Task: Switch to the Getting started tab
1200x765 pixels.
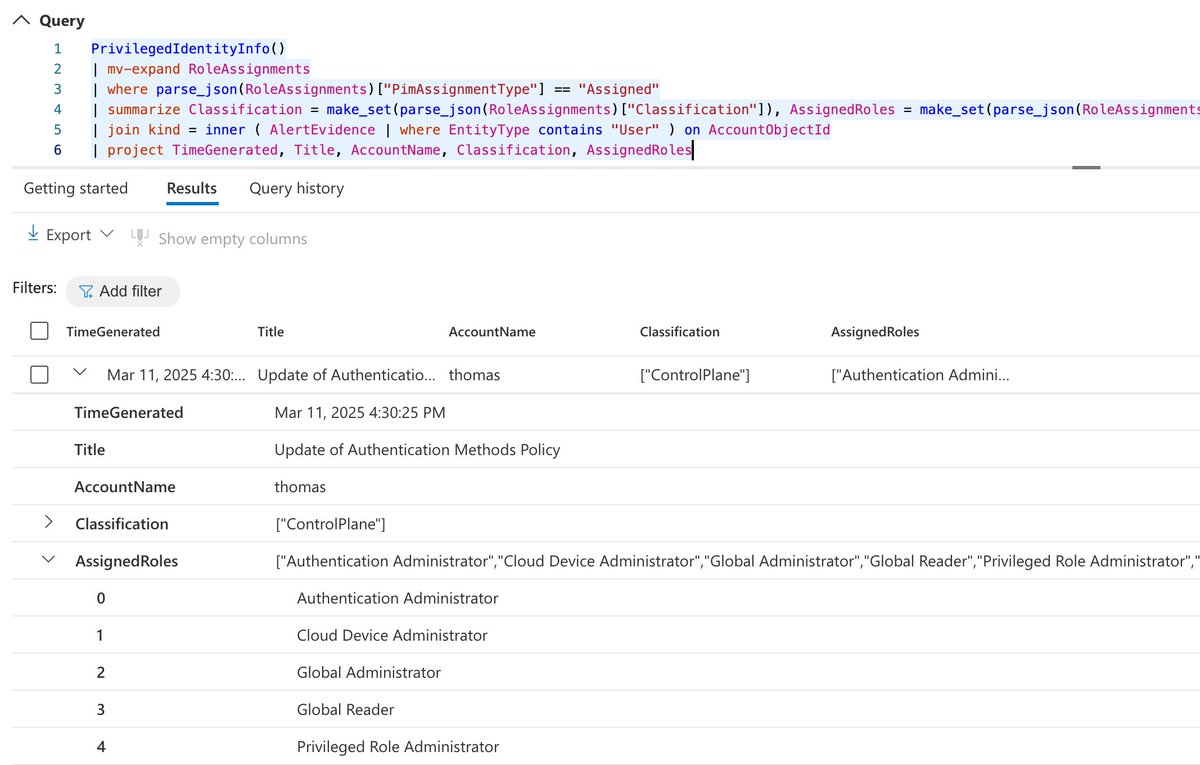Action: point(75,188)
